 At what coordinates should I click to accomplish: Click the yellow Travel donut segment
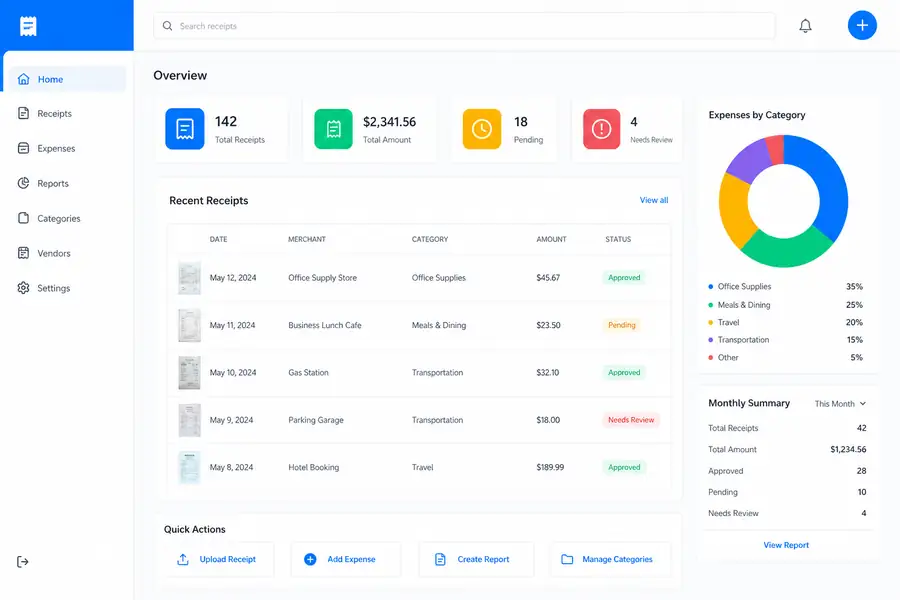(x=735, y=210)
